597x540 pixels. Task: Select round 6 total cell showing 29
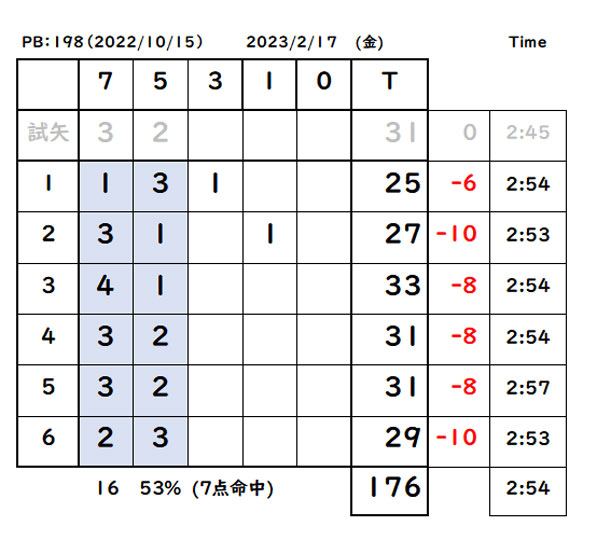[389, 441]
